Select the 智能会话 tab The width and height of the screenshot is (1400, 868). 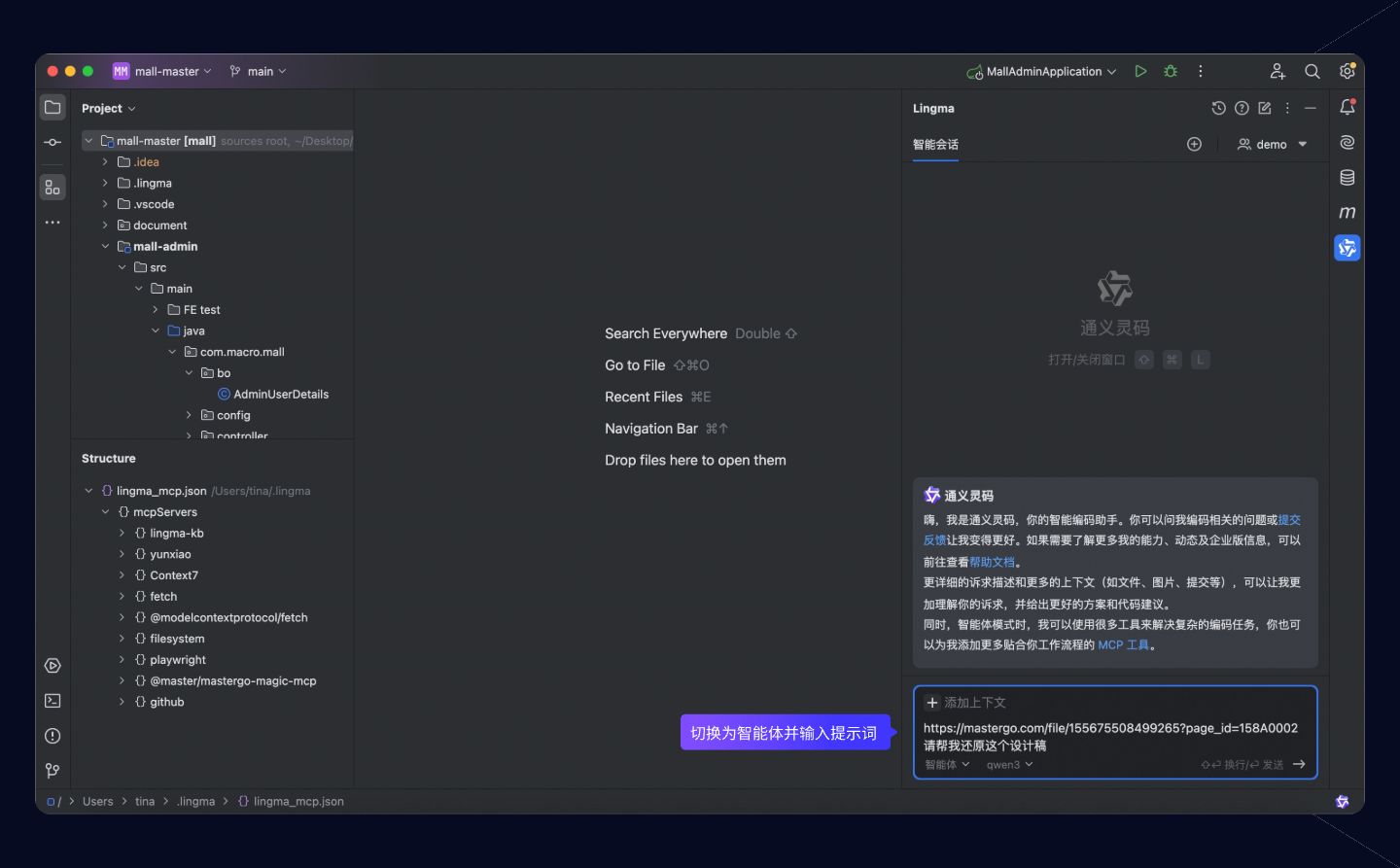pyautogui.click(x=935, y=144)
